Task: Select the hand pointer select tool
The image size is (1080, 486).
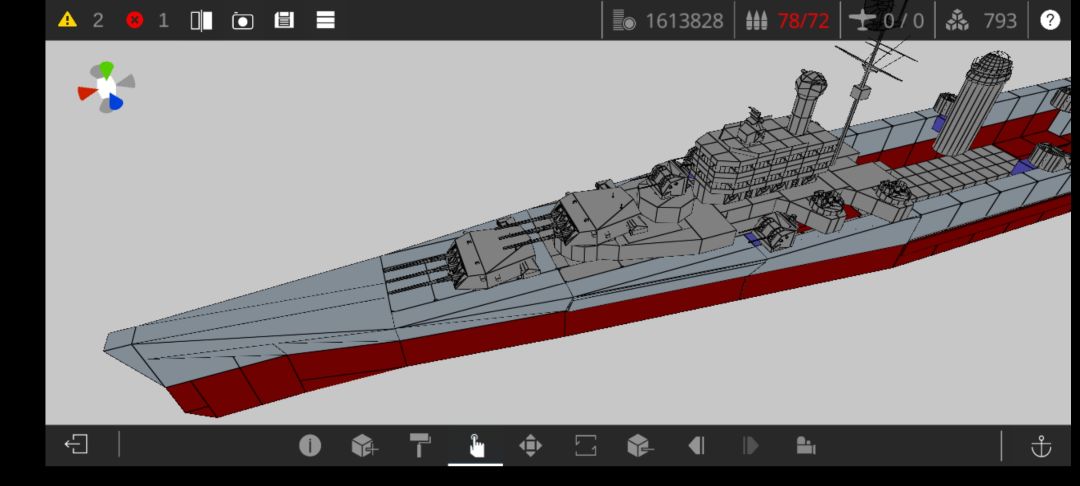Action: click(x=476, y=446)
